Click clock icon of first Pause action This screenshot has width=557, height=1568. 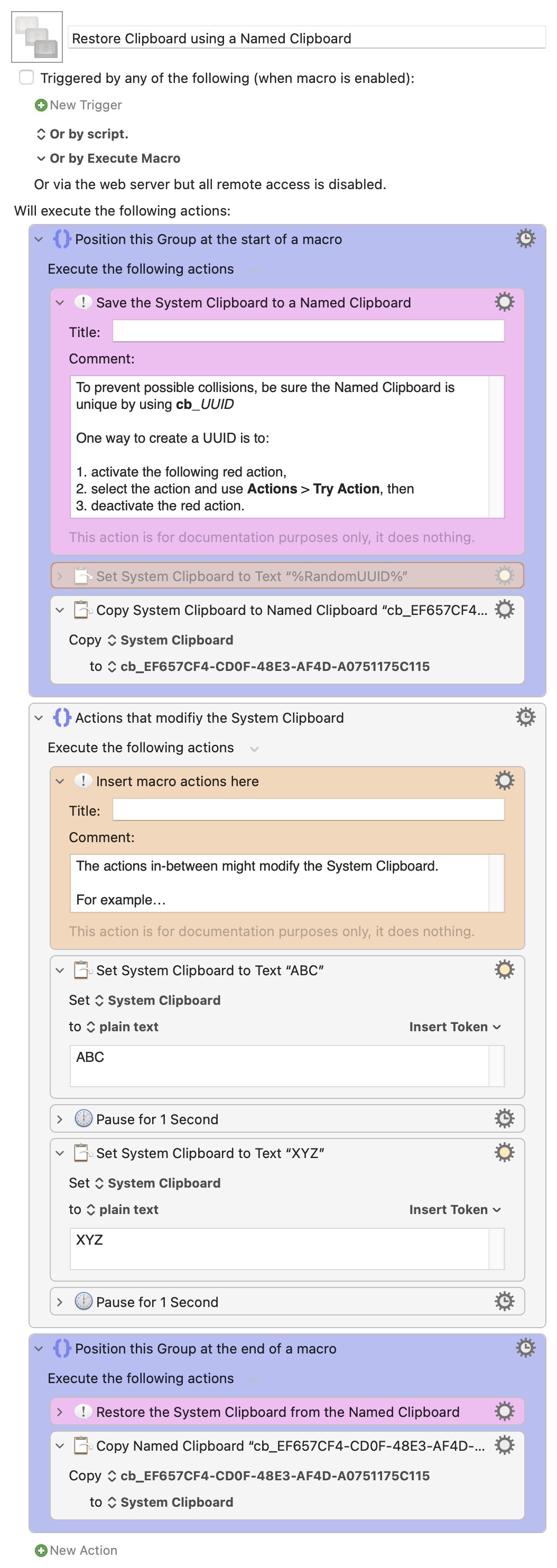point(83,1118)
